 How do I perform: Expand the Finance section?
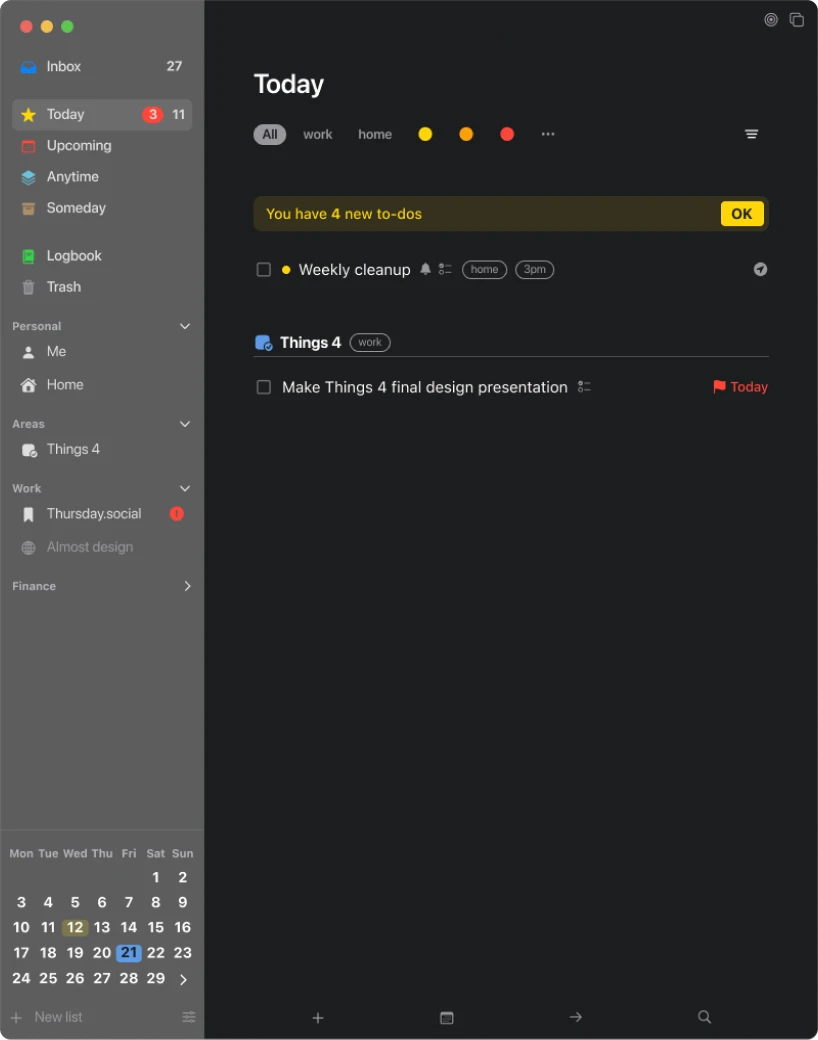pyautogui.click(x=187, y=586)
